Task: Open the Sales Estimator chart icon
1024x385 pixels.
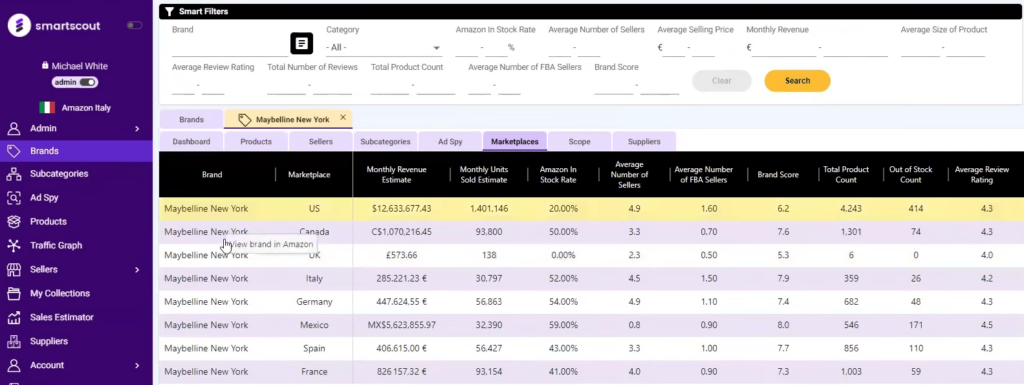Action: pos(14,318)
